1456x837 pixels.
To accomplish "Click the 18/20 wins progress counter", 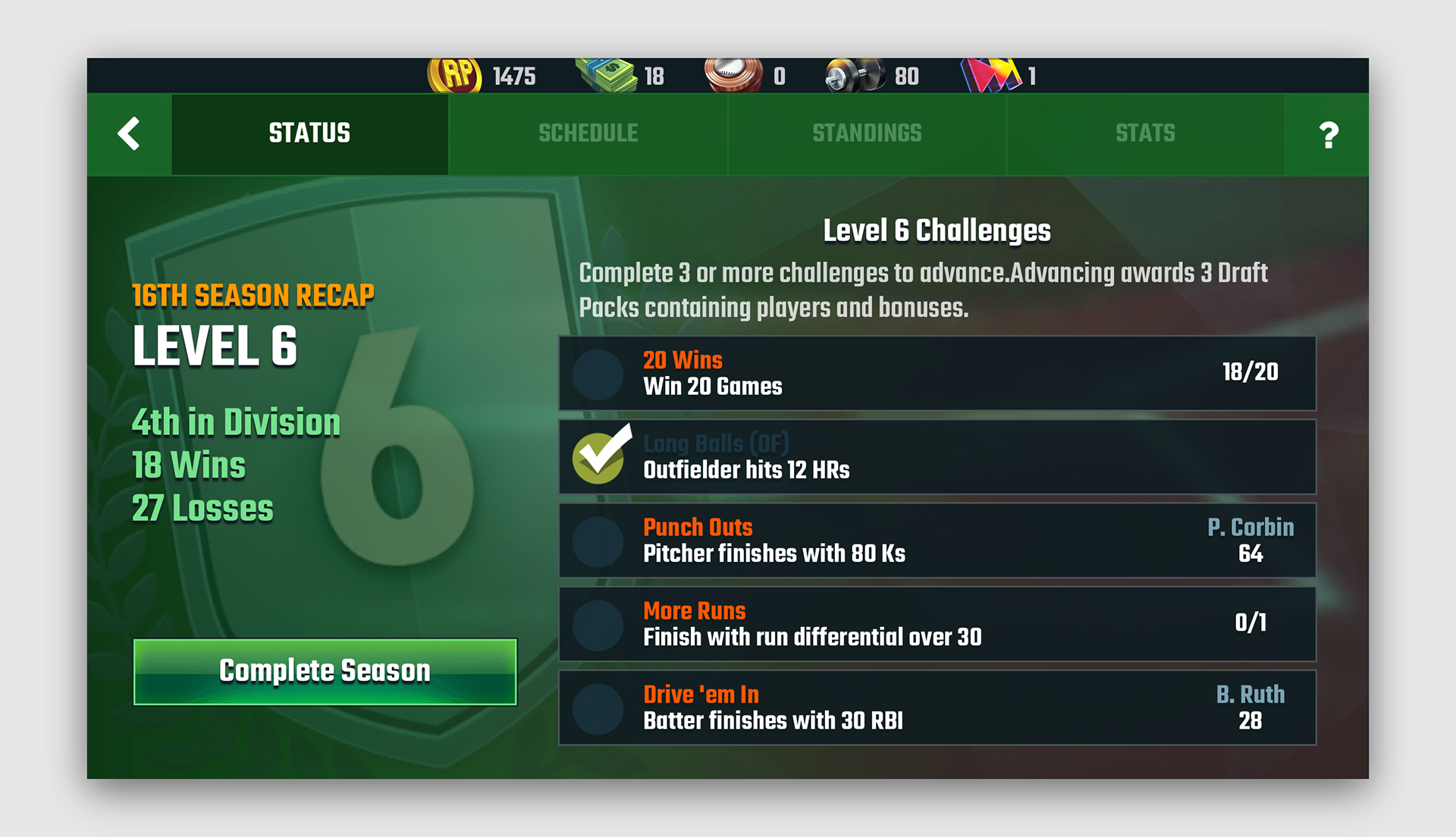I will pos(1250,371).
